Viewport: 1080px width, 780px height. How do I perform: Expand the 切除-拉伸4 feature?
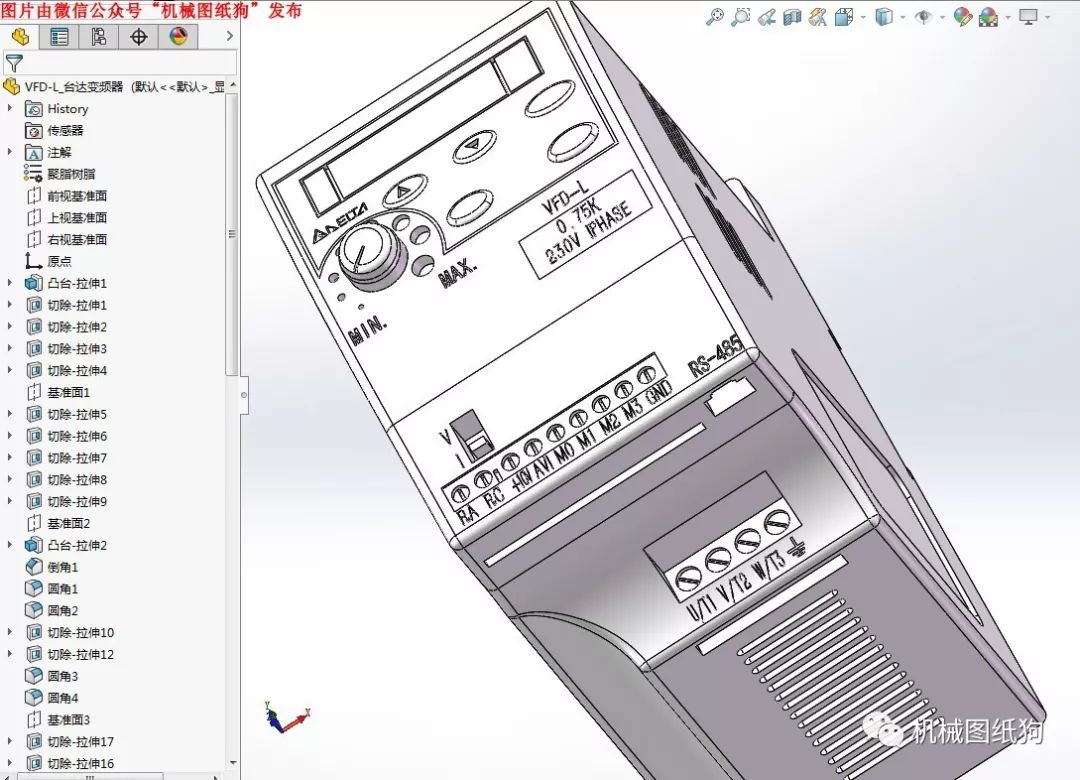tap(10, 370)
